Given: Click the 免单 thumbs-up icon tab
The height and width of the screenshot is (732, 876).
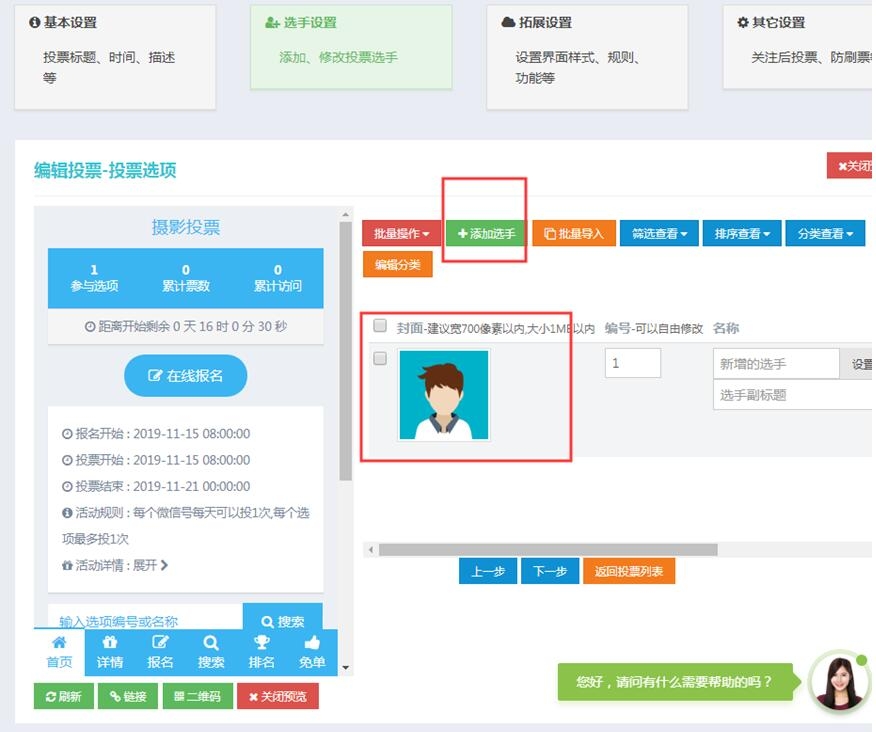Looking at the screenshot, I should (x=312, y=651).
